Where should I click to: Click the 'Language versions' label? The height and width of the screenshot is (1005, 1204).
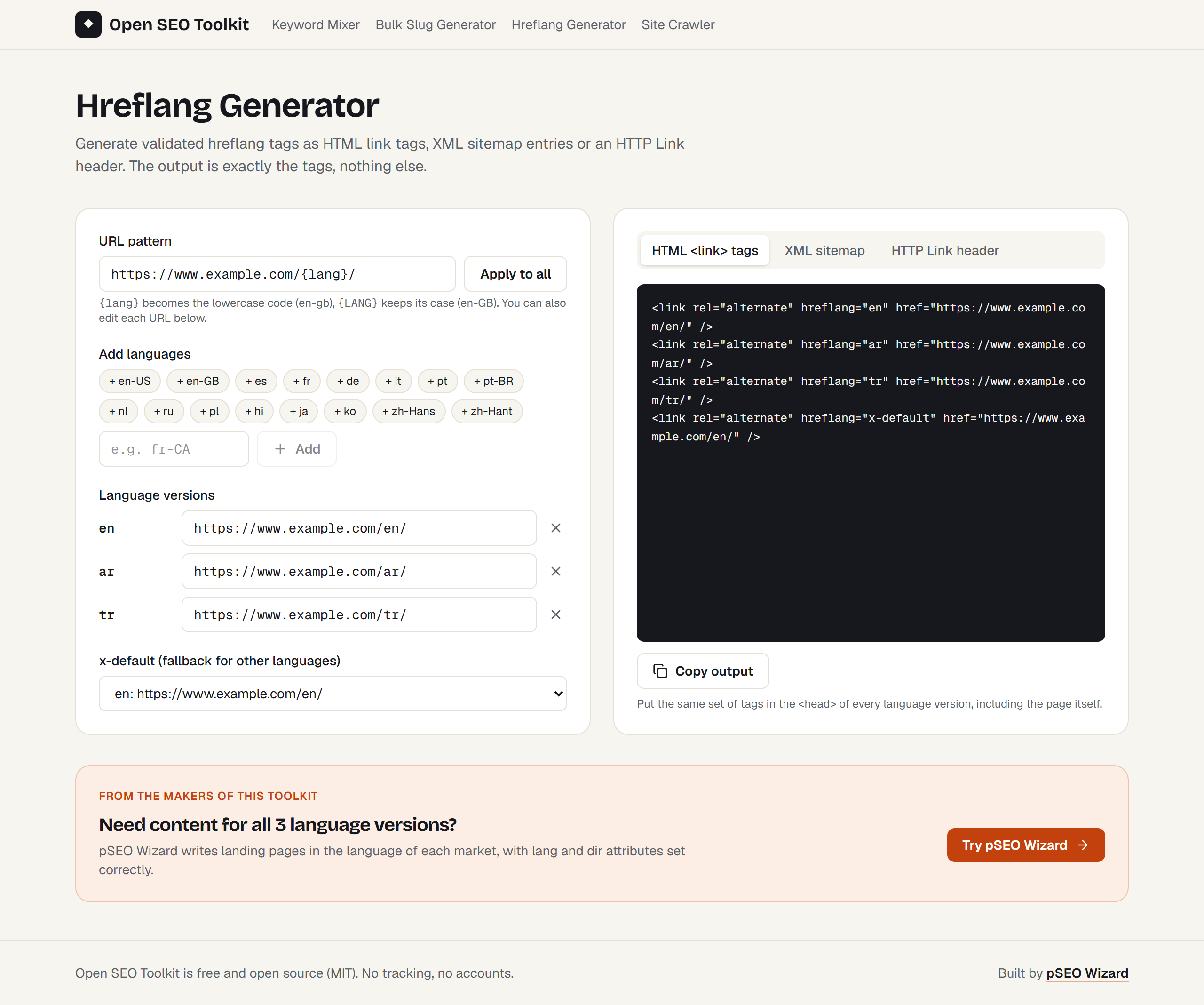(x=157, y=495)
